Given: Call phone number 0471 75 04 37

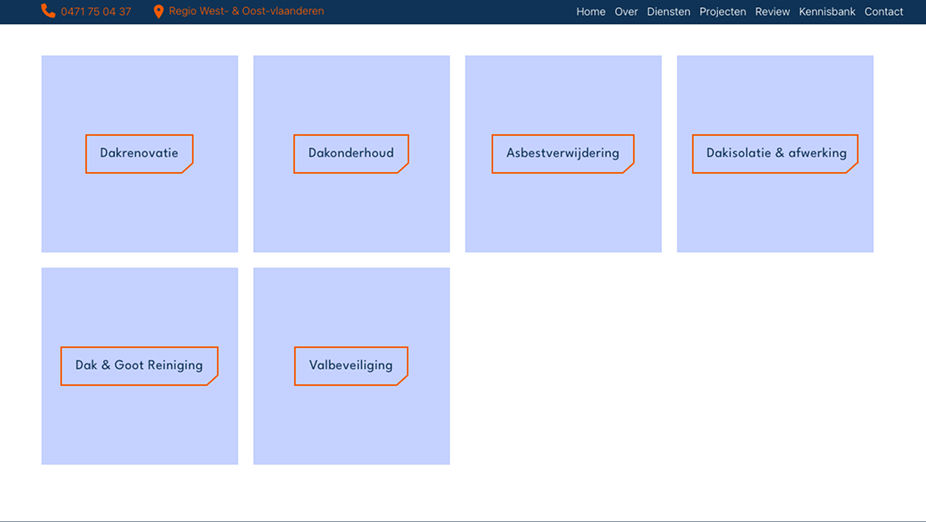Looking at the screenshot, I should point(96,12).
